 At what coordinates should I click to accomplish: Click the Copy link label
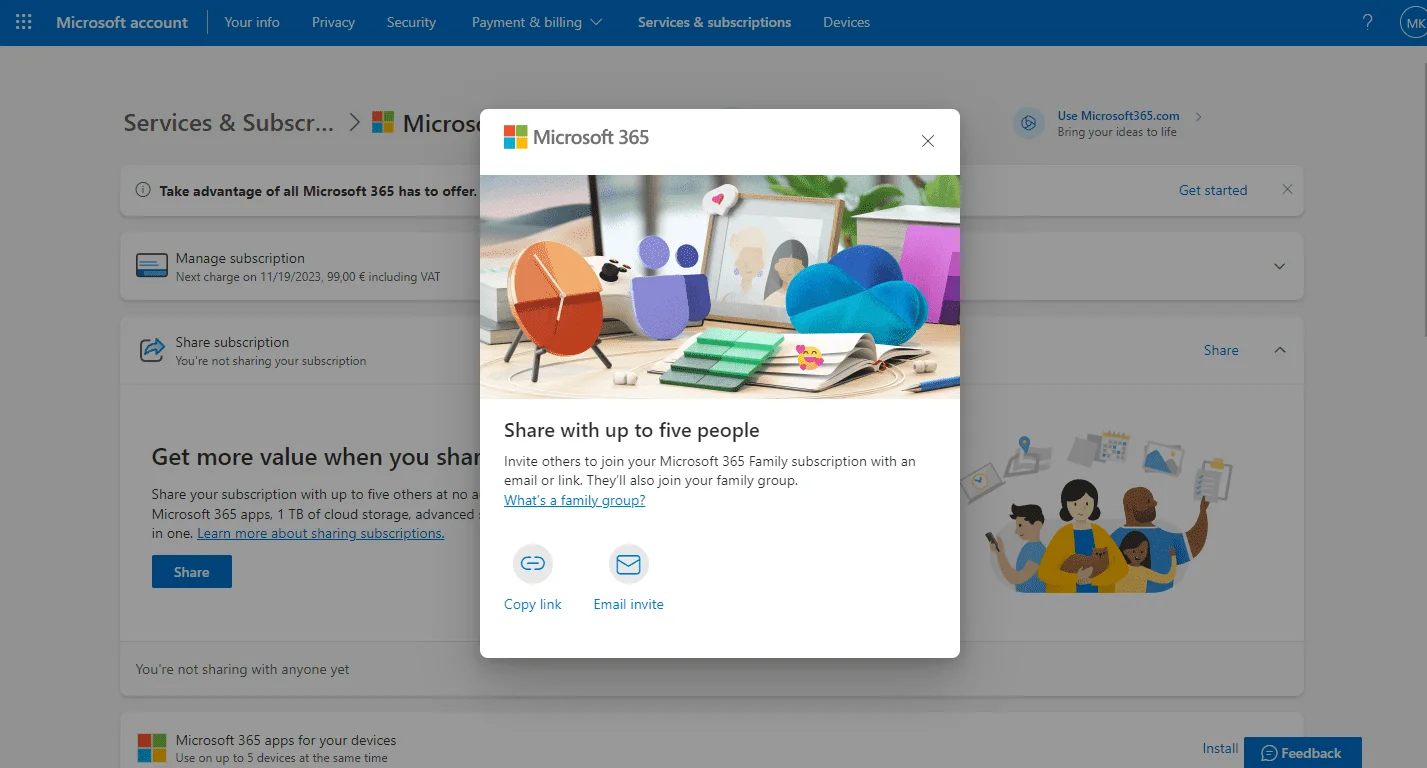533,604
